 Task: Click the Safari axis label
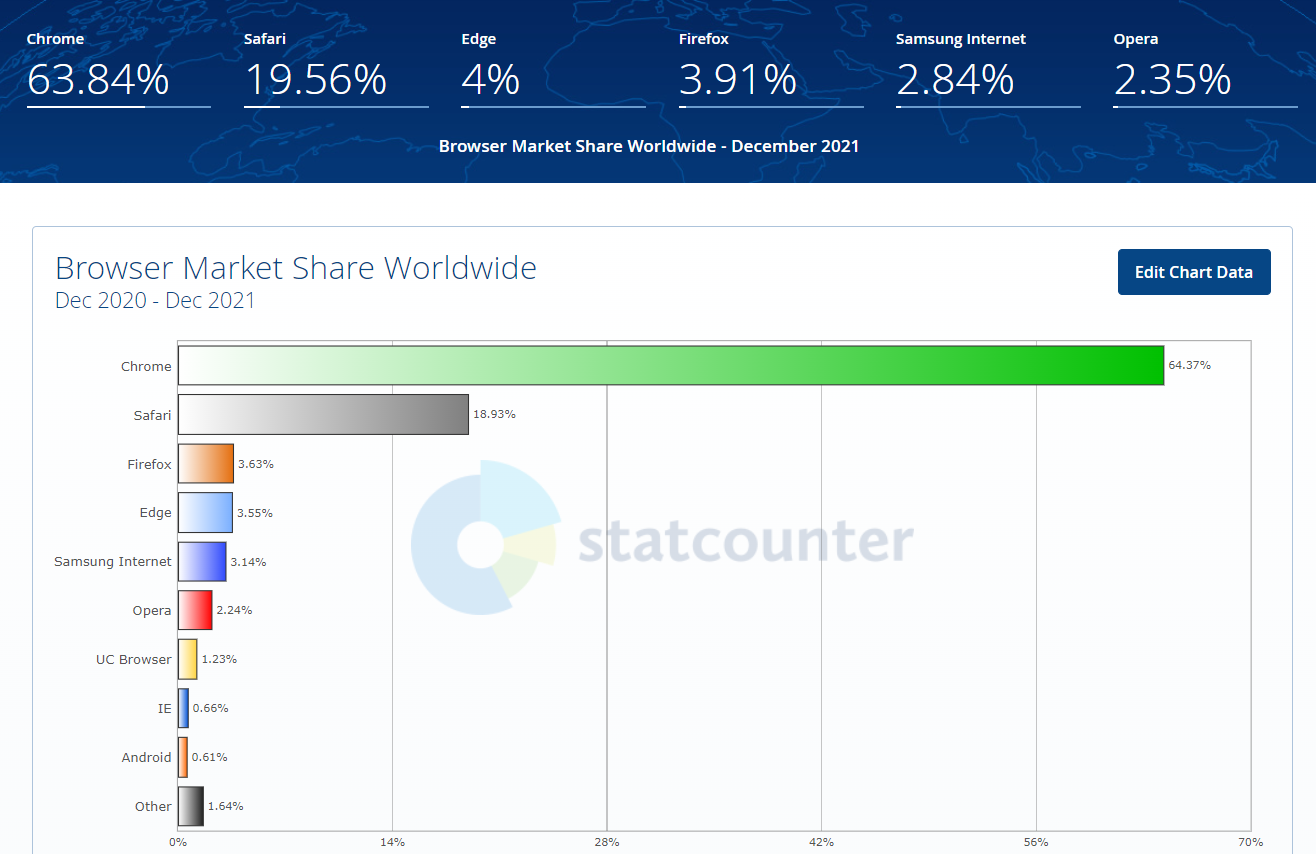tap(153, 415)
